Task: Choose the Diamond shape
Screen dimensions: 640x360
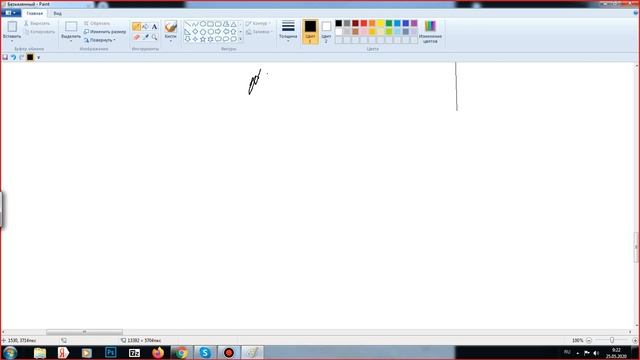Action: coord(195,31)
